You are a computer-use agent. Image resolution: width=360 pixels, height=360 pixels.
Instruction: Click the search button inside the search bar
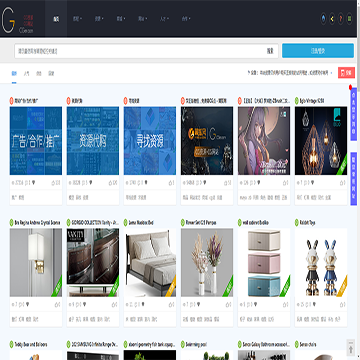pyautogui.click(x=270, y=51)
